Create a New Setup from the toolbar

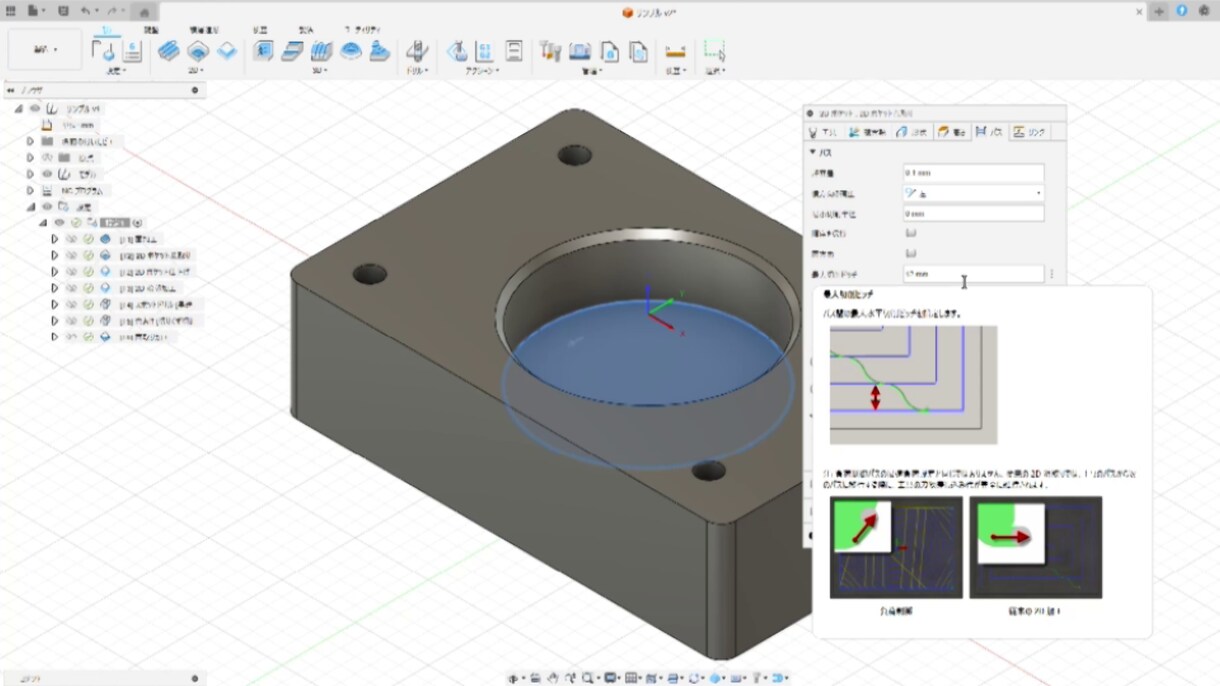[x=103, y=51]
